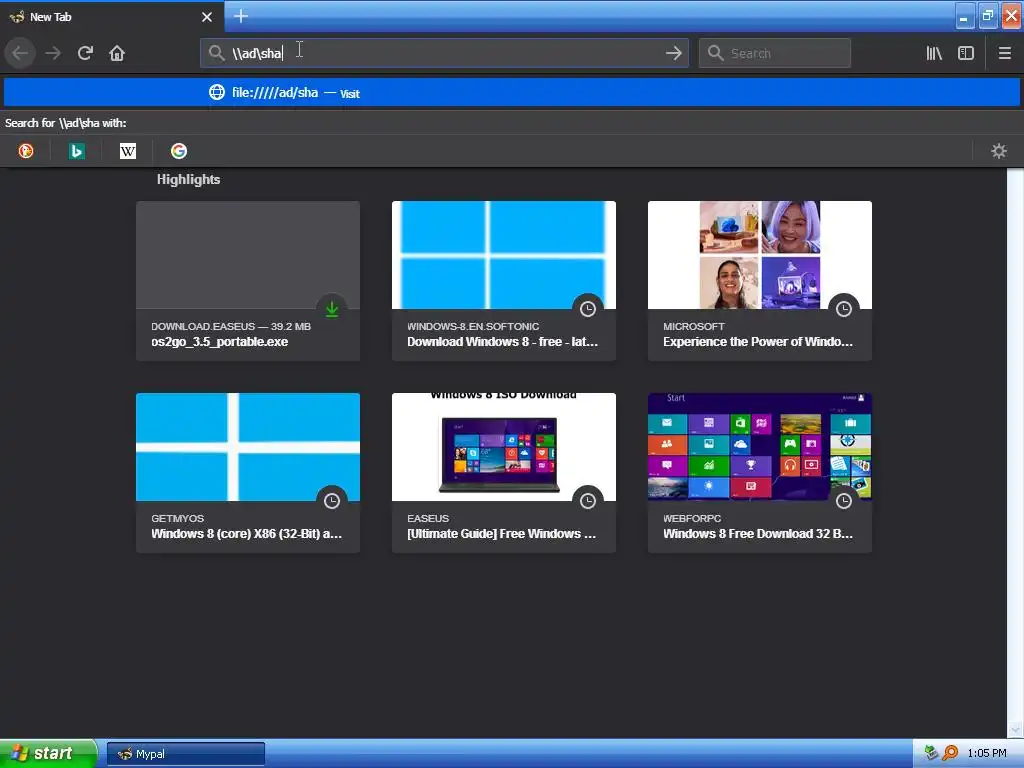Click history clock icon on WEBFORPC card

[x=844, y=501]
